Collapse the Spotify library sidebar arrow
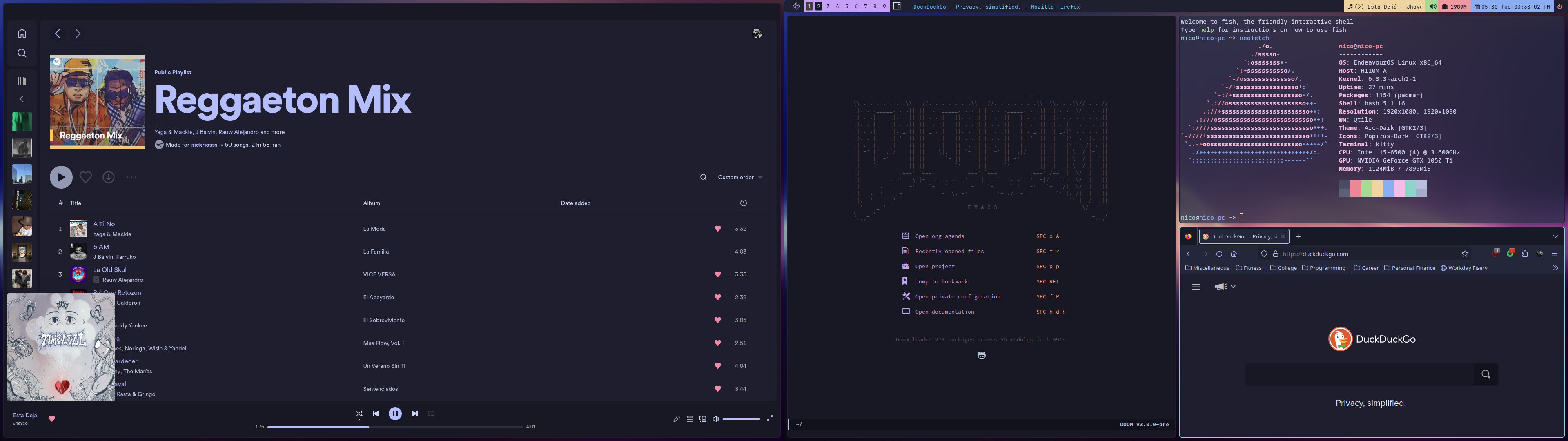Viewport: 1568px width, 441px height. pos(22,99)
